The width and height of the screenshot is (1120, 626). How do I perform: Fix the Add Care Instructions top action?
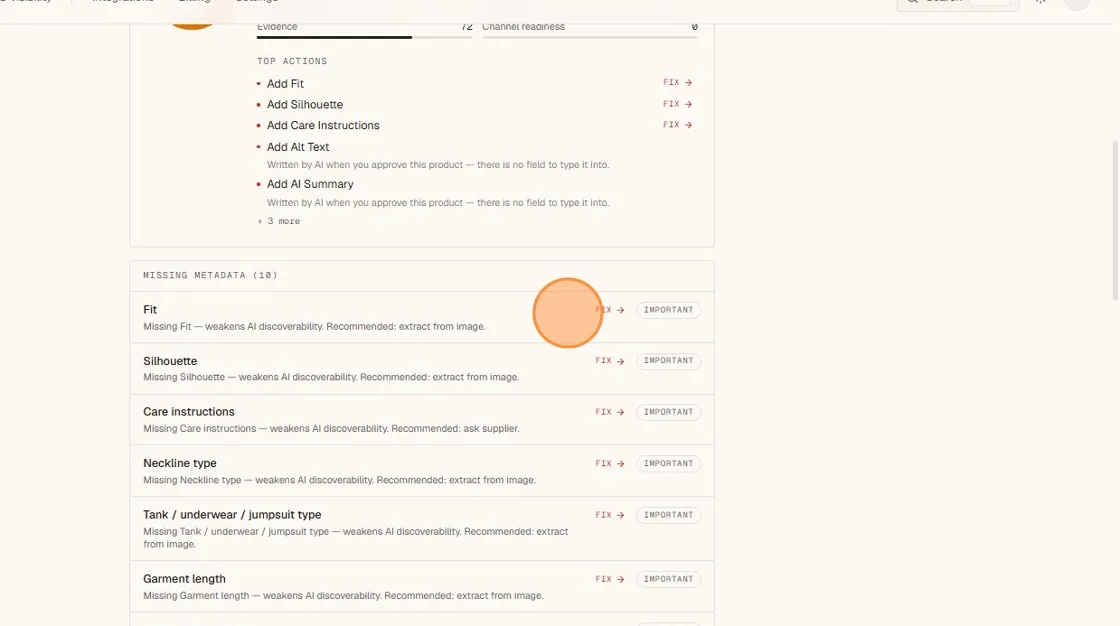(677, 125)
